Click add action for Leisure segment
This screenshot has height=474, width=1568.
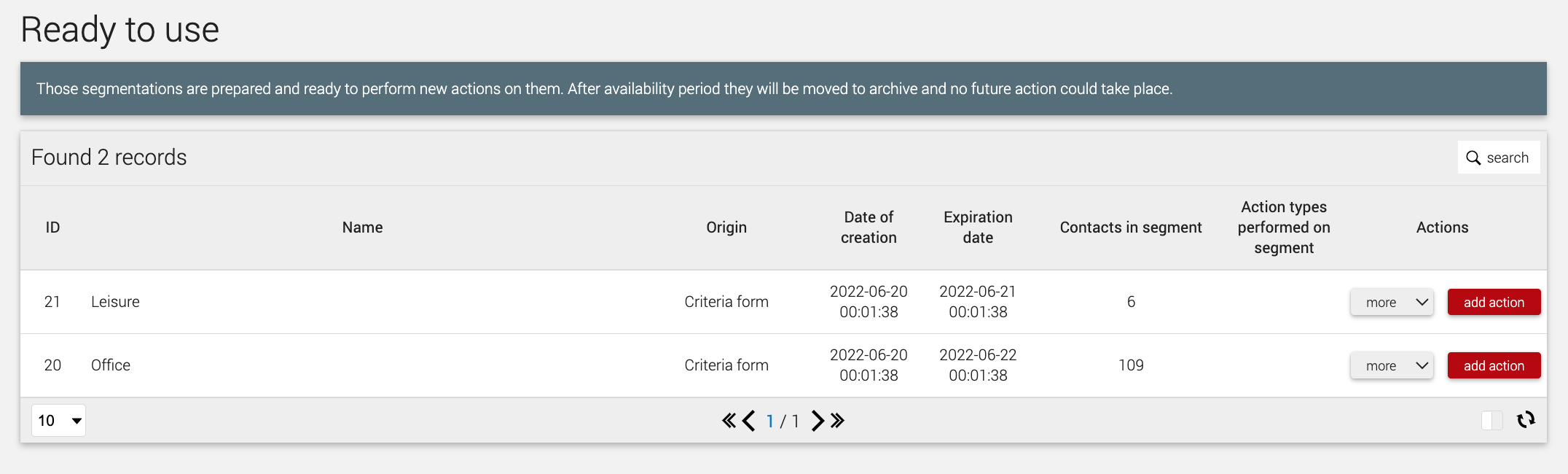[1494, 303]
